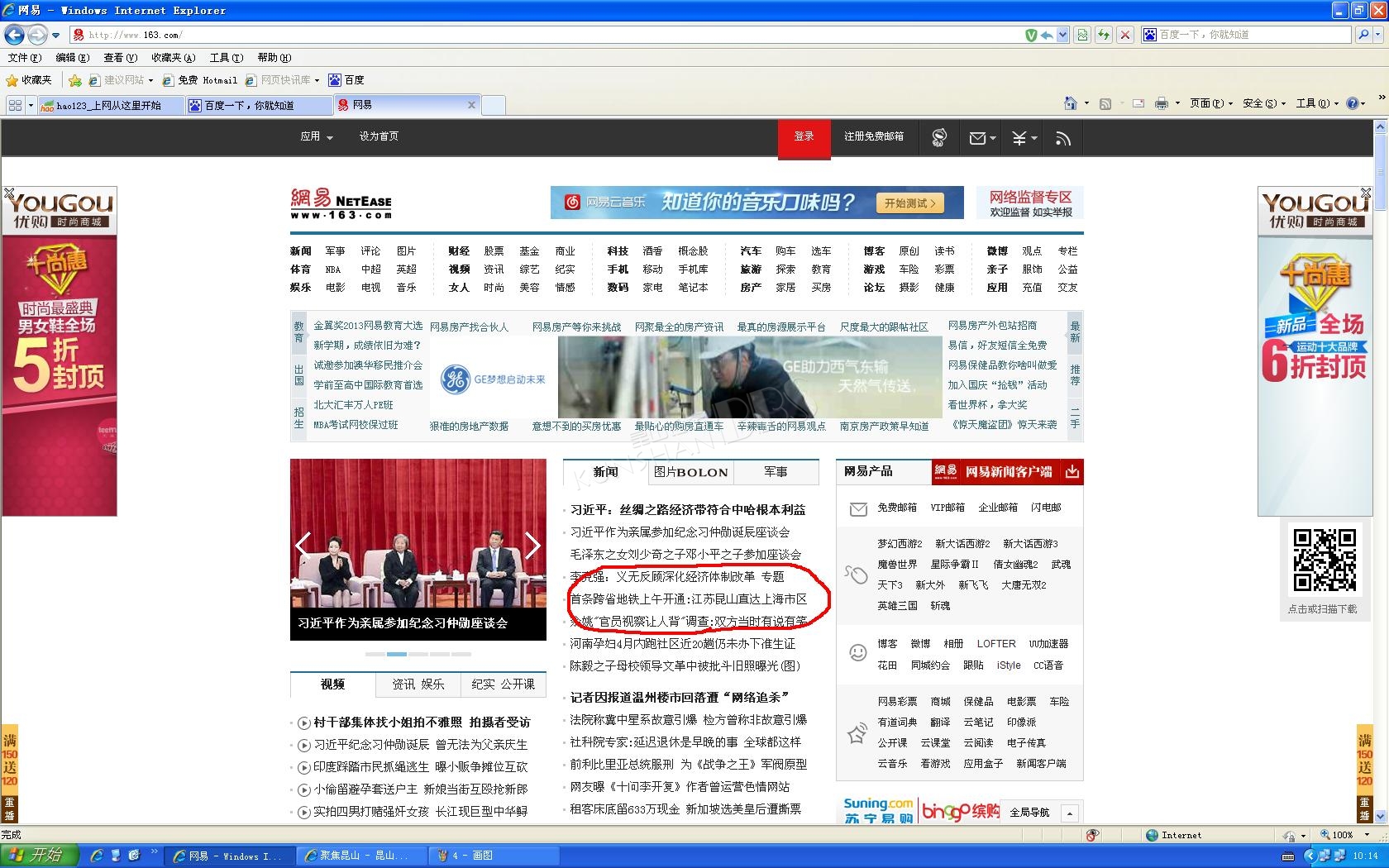Click the compatibility view icon
This screenshot has height=868, width=1389.
pyautogui.click(x=1082, y=35)
